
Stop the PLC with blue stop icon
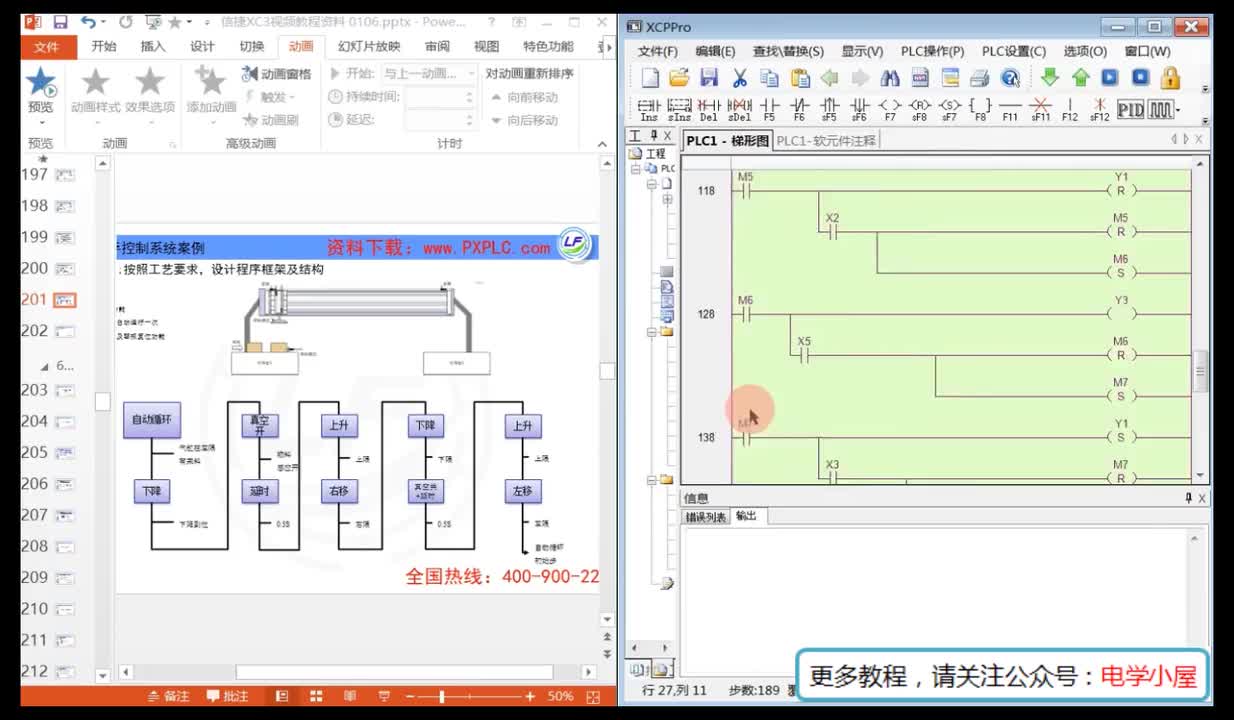(x=1141, y=78)
